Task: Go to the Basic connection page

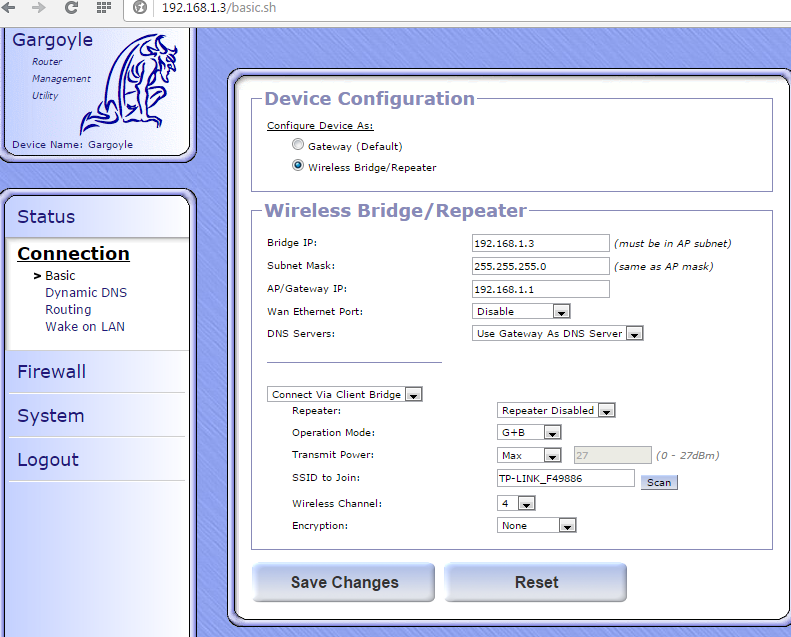Action: [60, 276]
